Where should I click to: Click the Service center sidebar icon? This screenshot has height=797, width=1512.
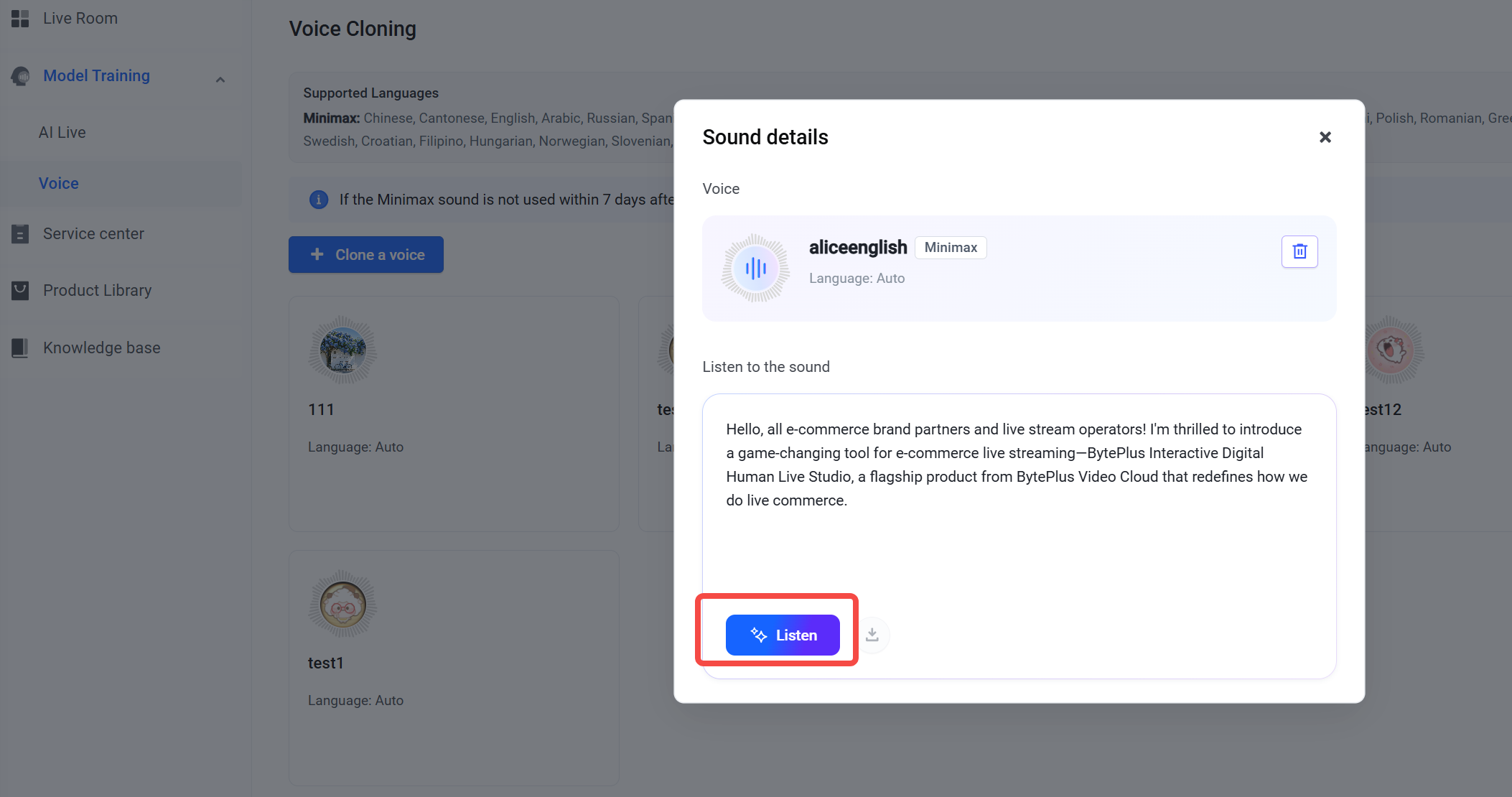(20, 233)
